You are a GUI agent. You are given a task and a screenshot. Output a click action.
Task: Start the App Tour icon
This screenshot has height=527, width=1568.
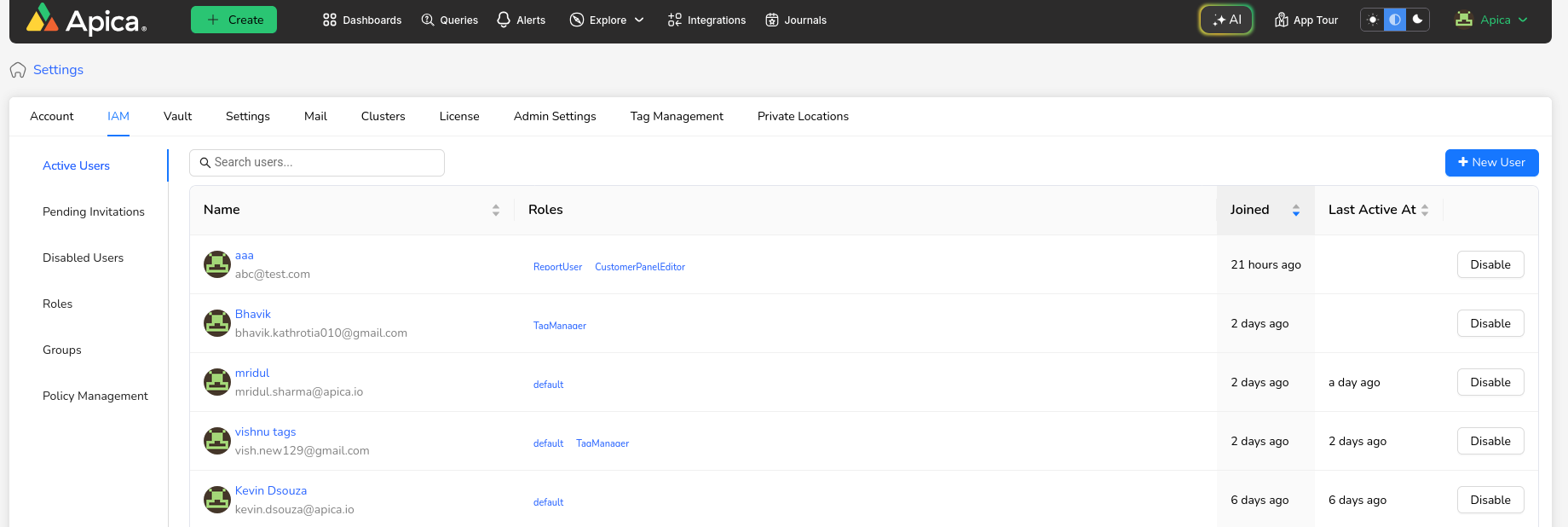click(1281, 20)
